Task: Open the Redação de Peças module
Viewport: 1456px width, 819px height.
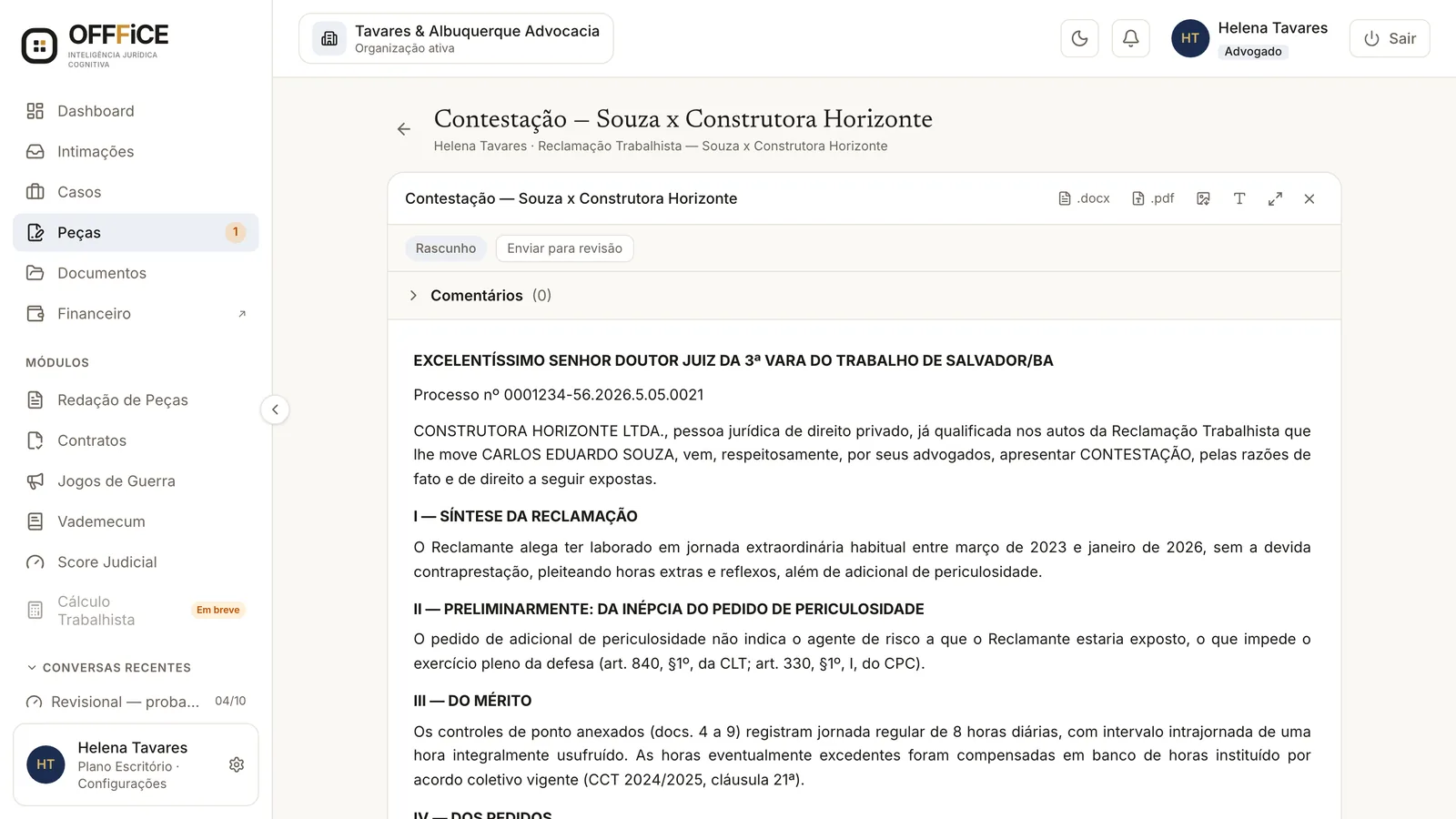Action: [x=136, y=399]
